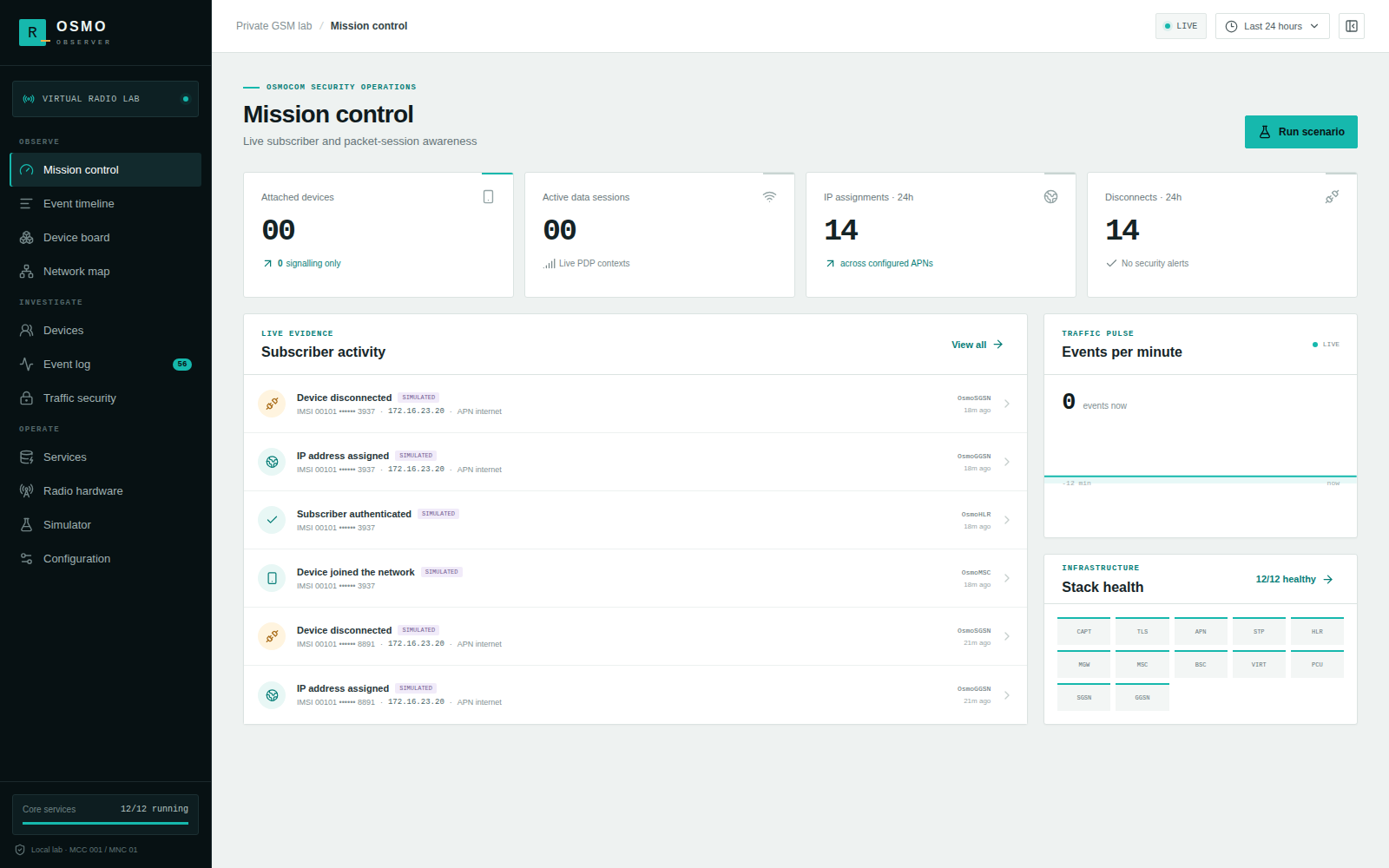Click the Event timeline sidebar icon
Screen dimensions: 1389x868
(x=27, y=204)
